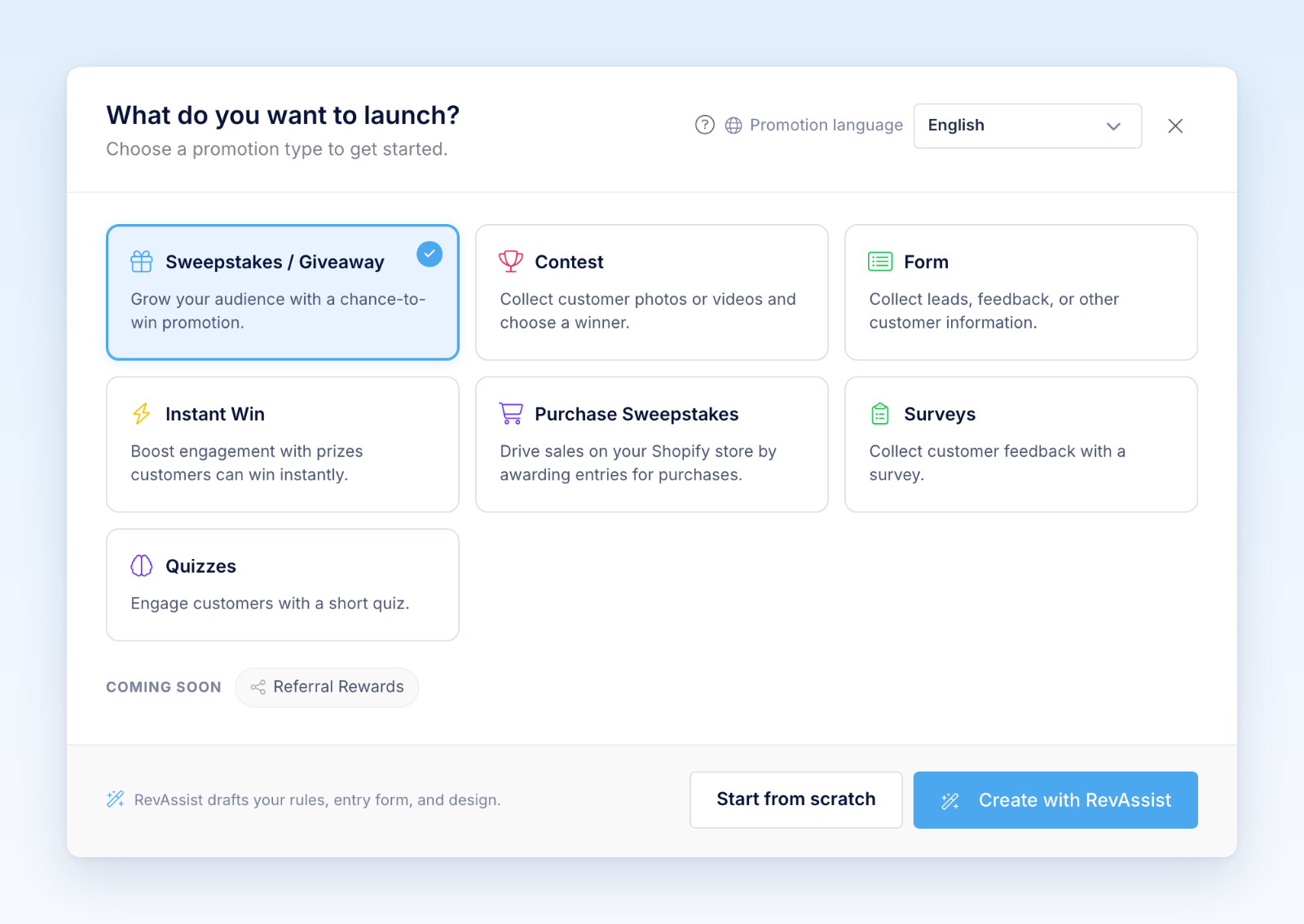Click 'Grow your audience' description text
The image size is (1304, 924).
[x=278, y=310]
